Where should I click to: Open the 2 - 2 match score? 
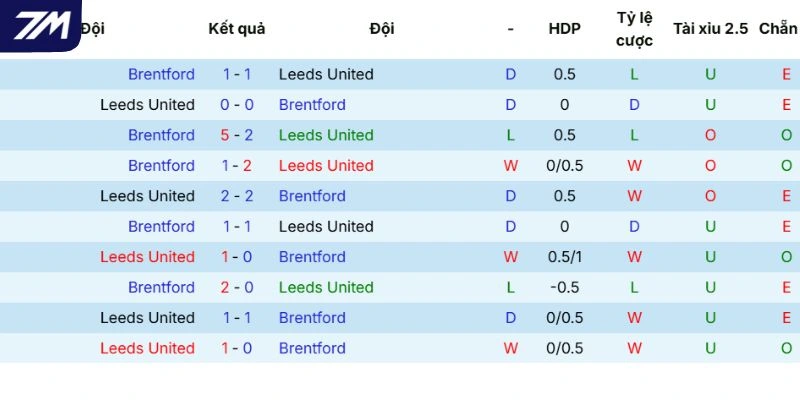click(237, 196)
